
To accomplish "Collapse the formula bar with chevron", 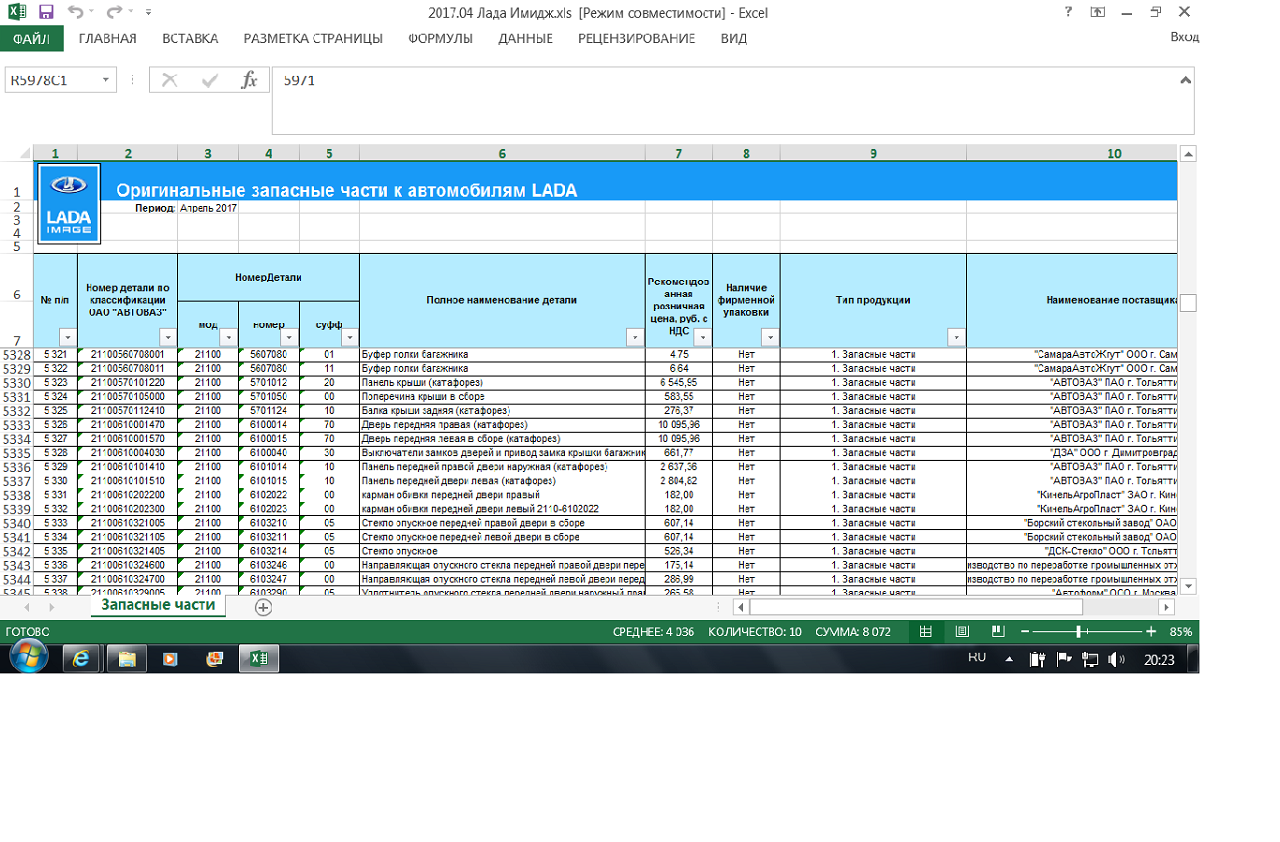I will pos(1186,80).
